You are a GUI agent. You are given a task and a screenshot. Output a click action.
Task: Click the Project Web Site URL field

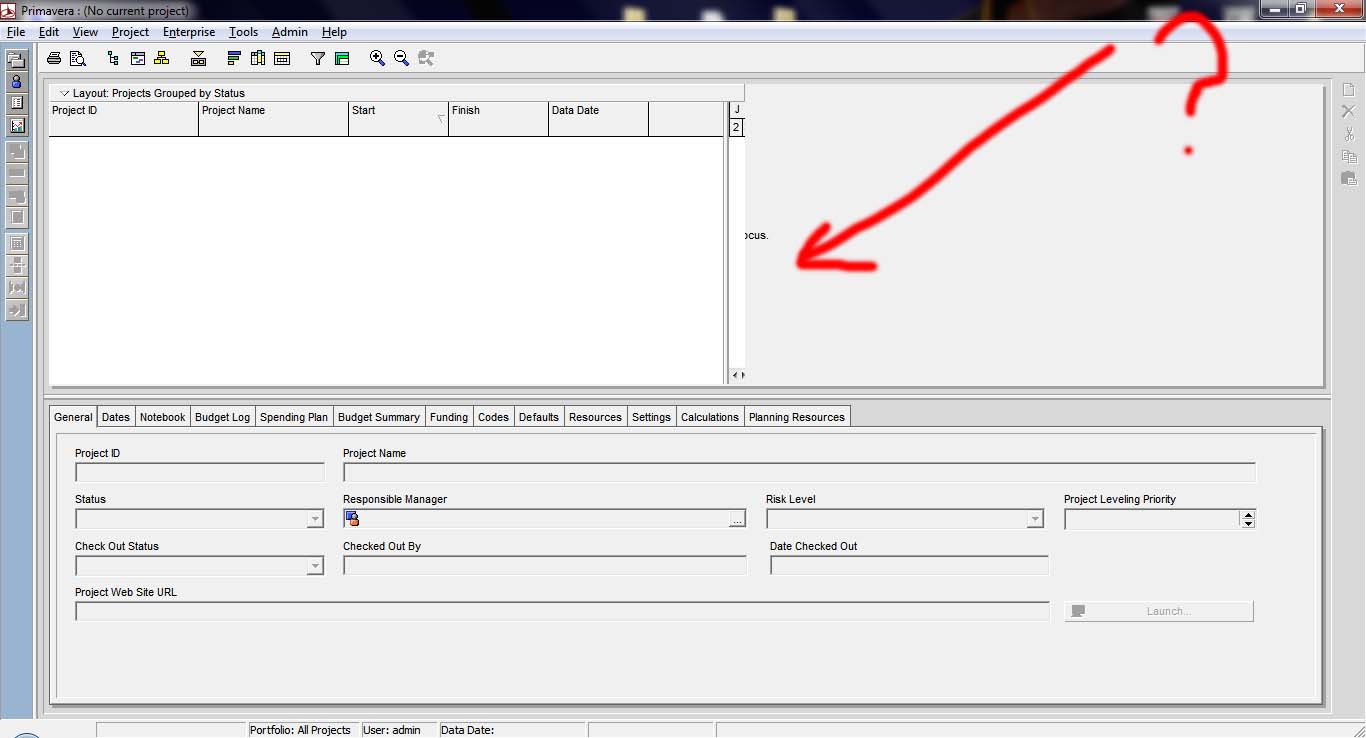pyautogui.click(x=562, y=611)
